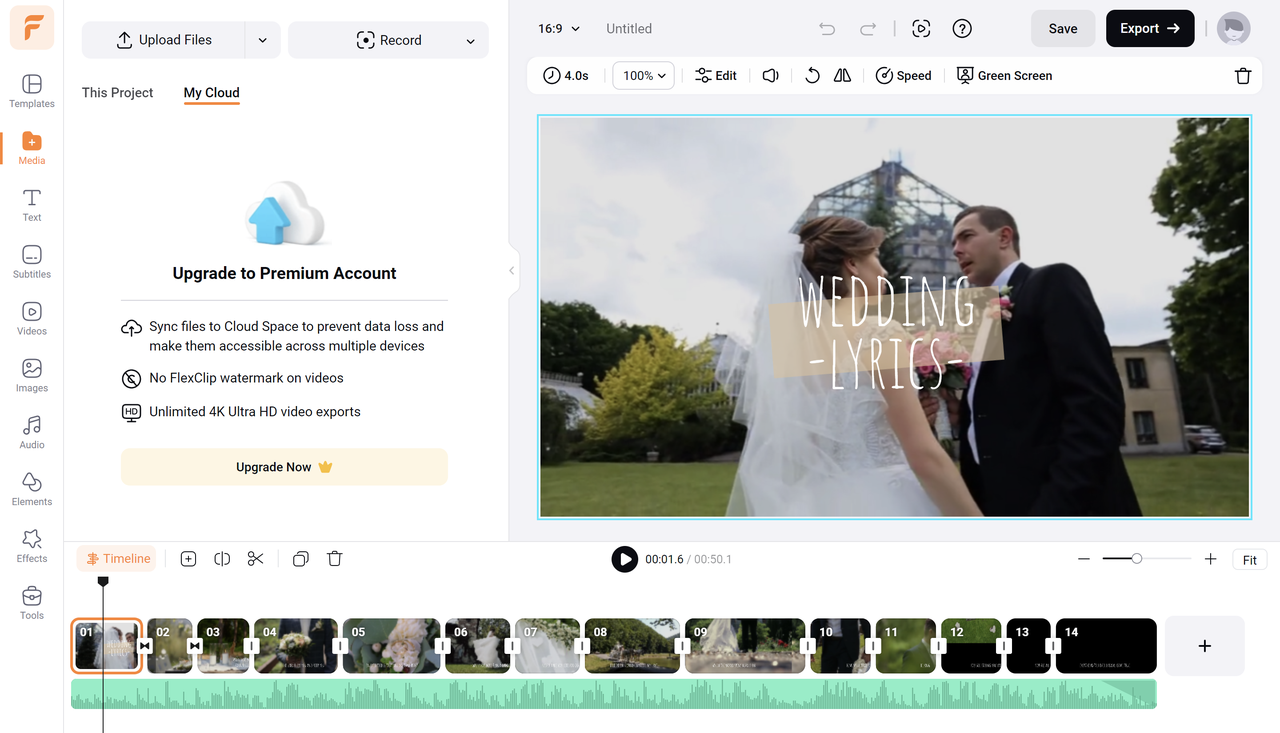Play the video preview
This screenshot has width=1280, height=733.
point(625,559)
